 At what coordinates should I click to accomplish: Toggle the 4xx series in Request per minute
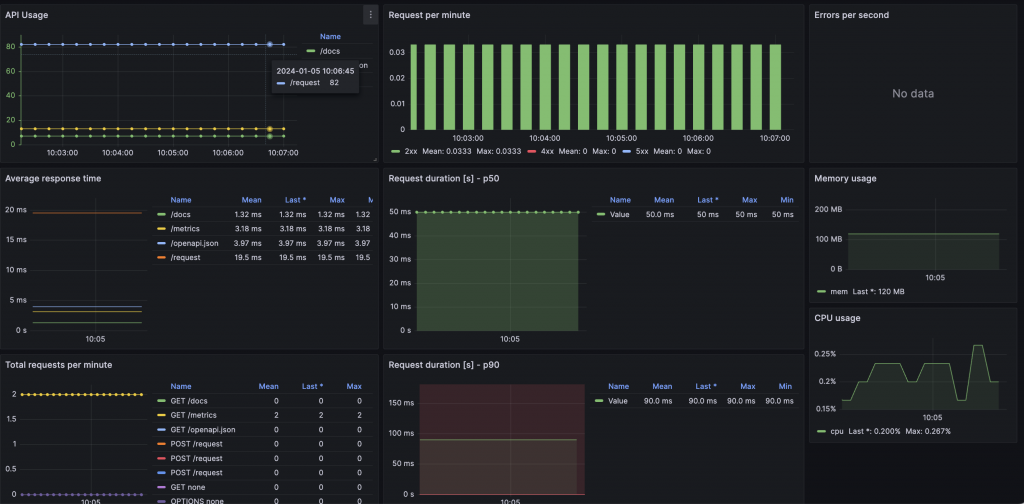(547, 151)
